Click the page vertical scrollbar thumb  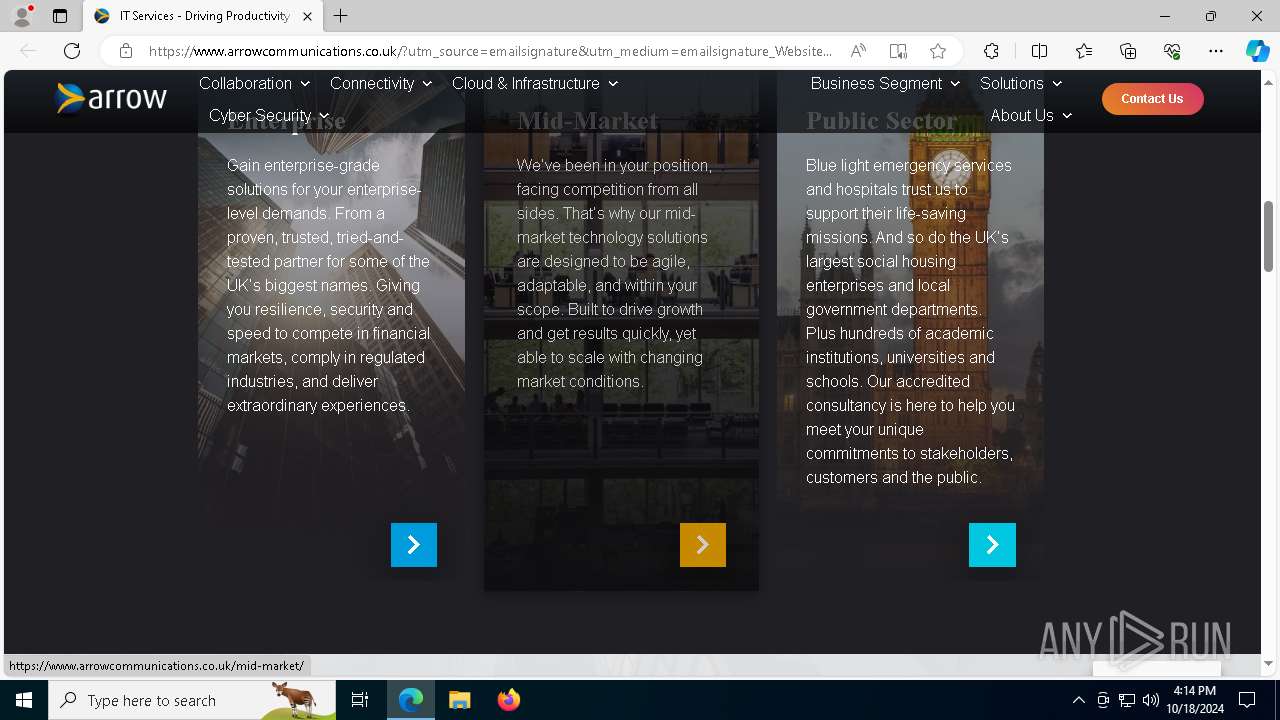[1269, 237]
